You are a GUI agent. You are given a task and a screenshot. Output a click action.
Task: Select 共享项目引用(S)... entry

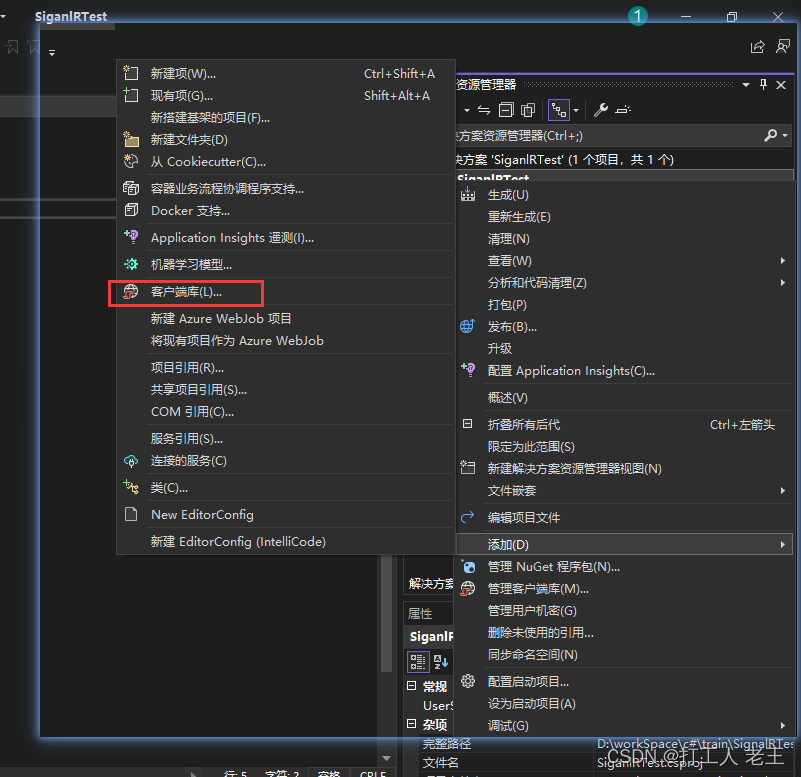click(x=286, y=390)
